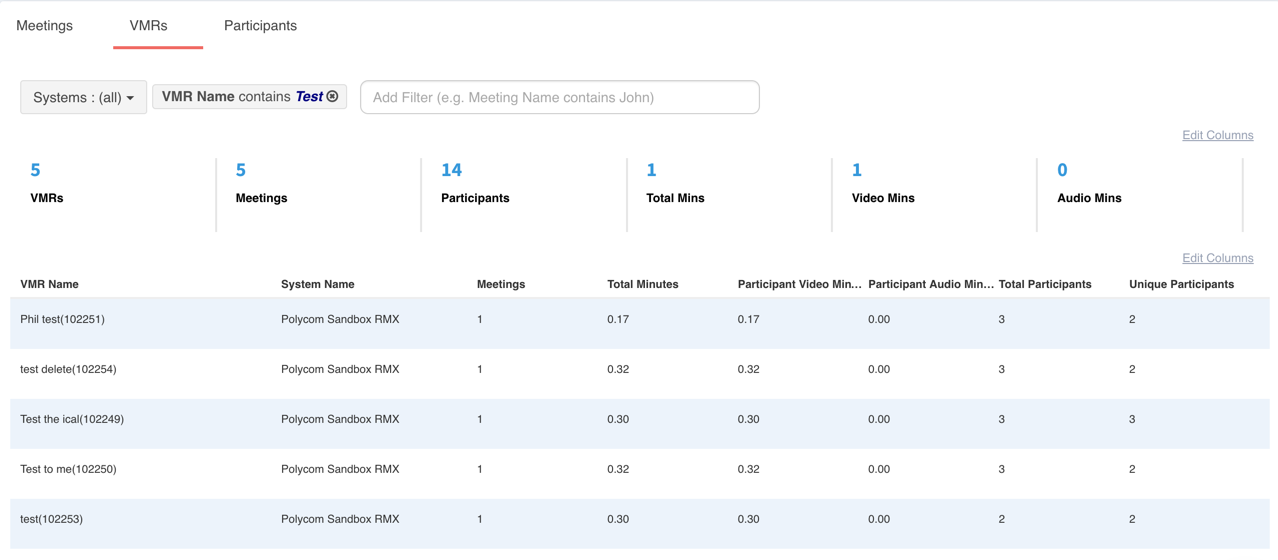Select the test(102253) row
This screenshot has width=1278, height=560.
tap(639, 523)
